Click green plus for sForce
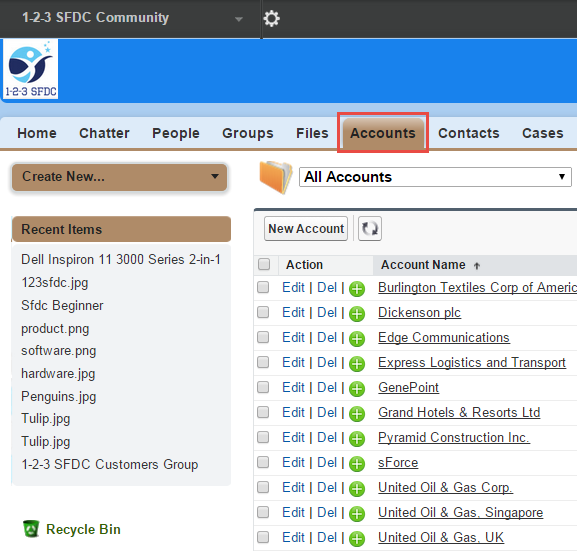 [x=357, y=464]
